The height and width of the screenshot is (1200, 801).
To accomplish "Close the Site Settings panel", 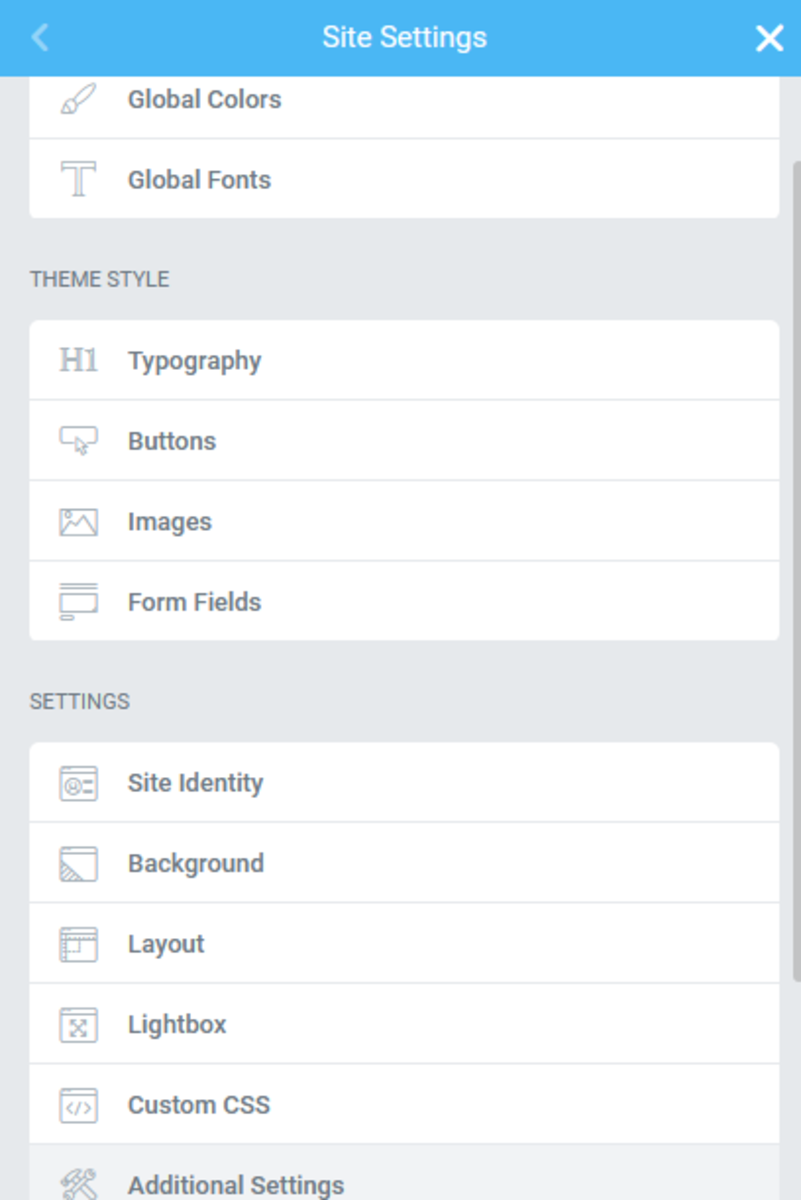I will [768, 38].
